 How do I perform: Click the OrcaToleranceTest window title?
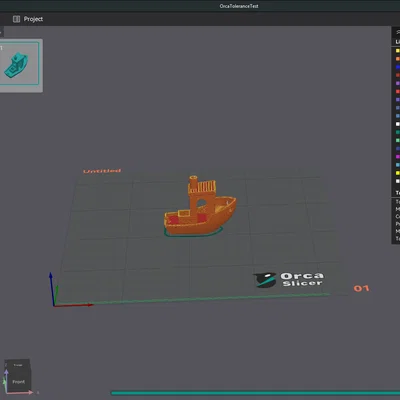[x=239, y=6]
